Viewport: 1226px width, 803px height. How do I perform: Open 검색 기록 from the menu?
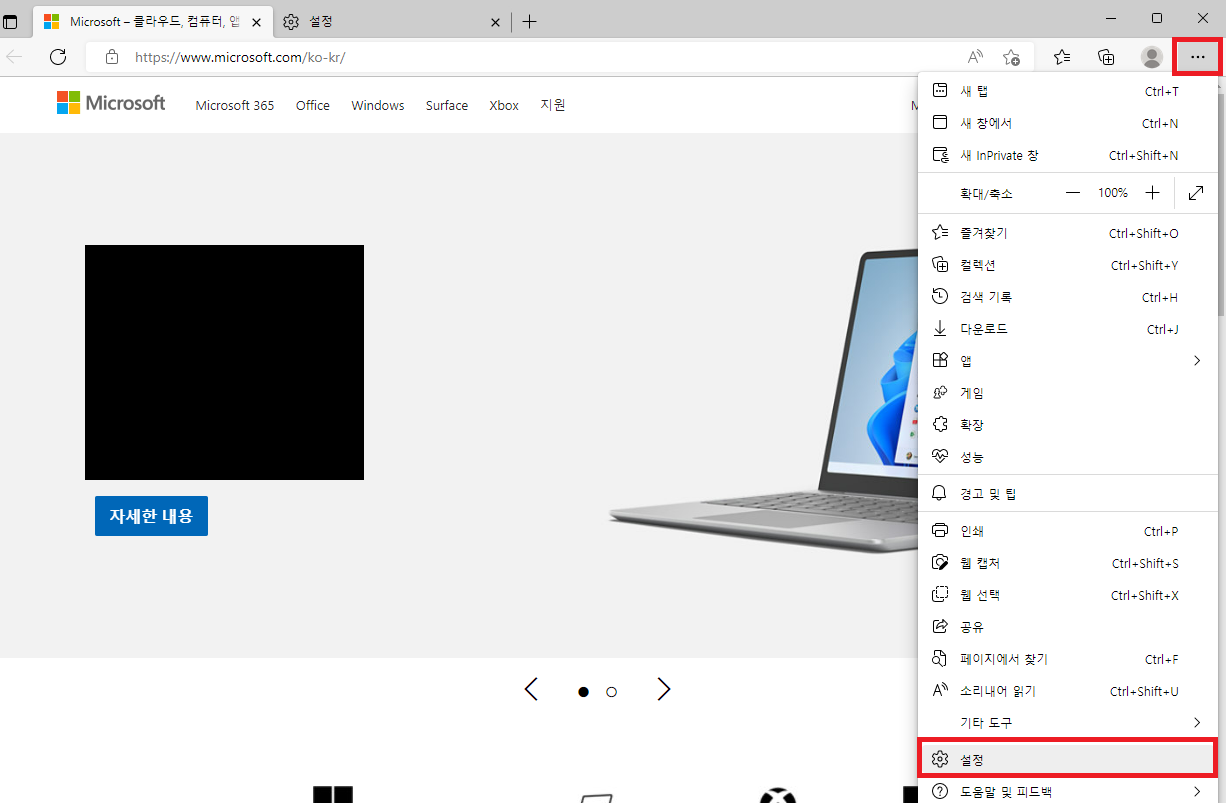(1068, 297)
